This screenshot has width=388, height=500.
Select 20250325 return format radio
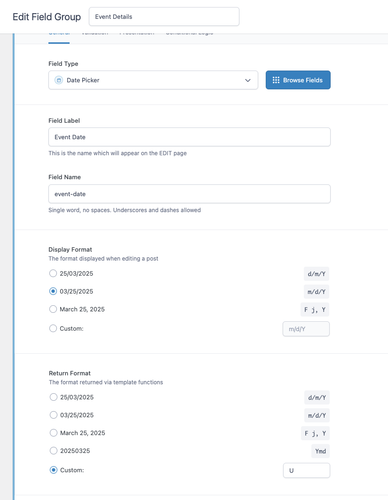pyautogui.click(x=53, y=451)
